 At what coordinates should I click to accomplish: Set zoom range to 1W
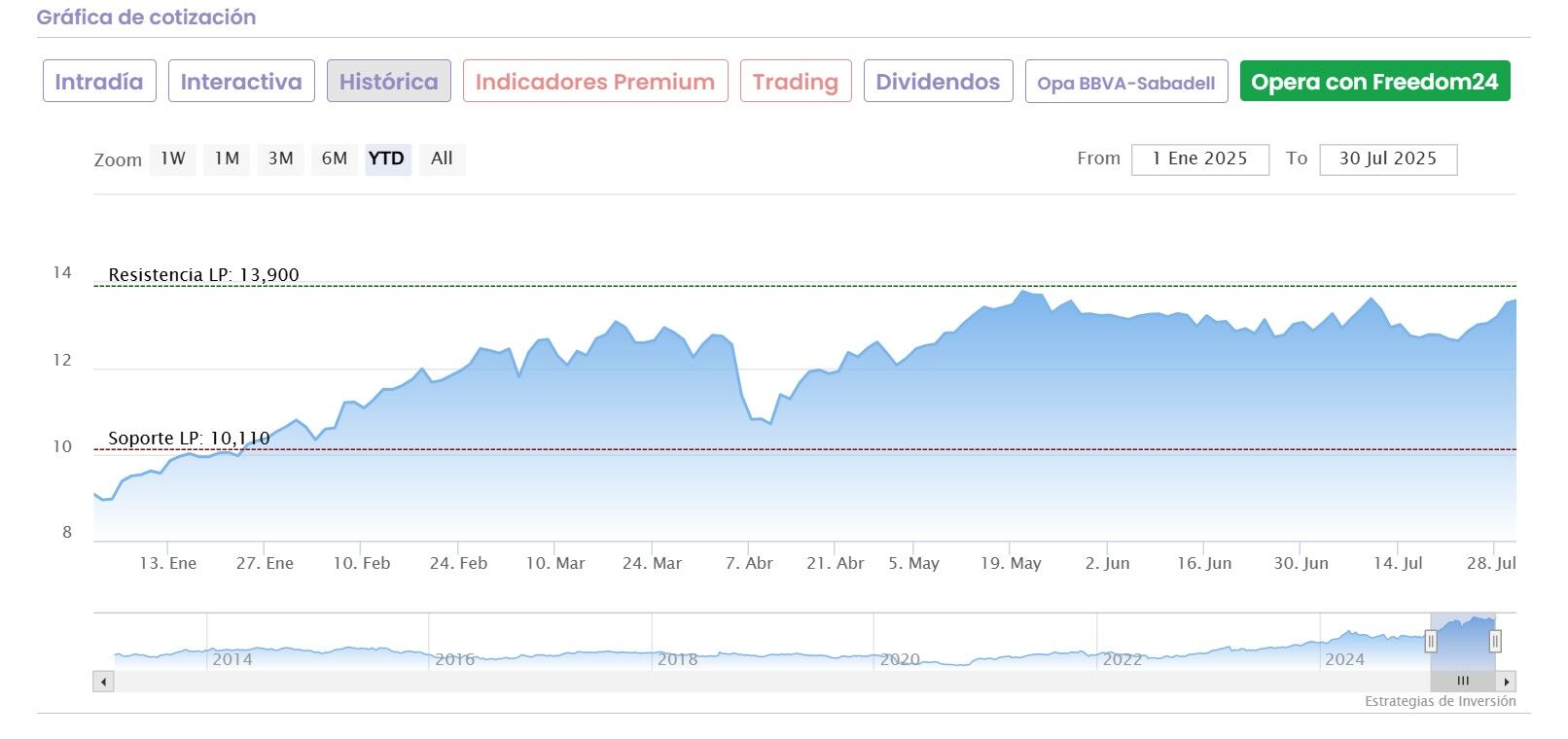pos(173,158)
